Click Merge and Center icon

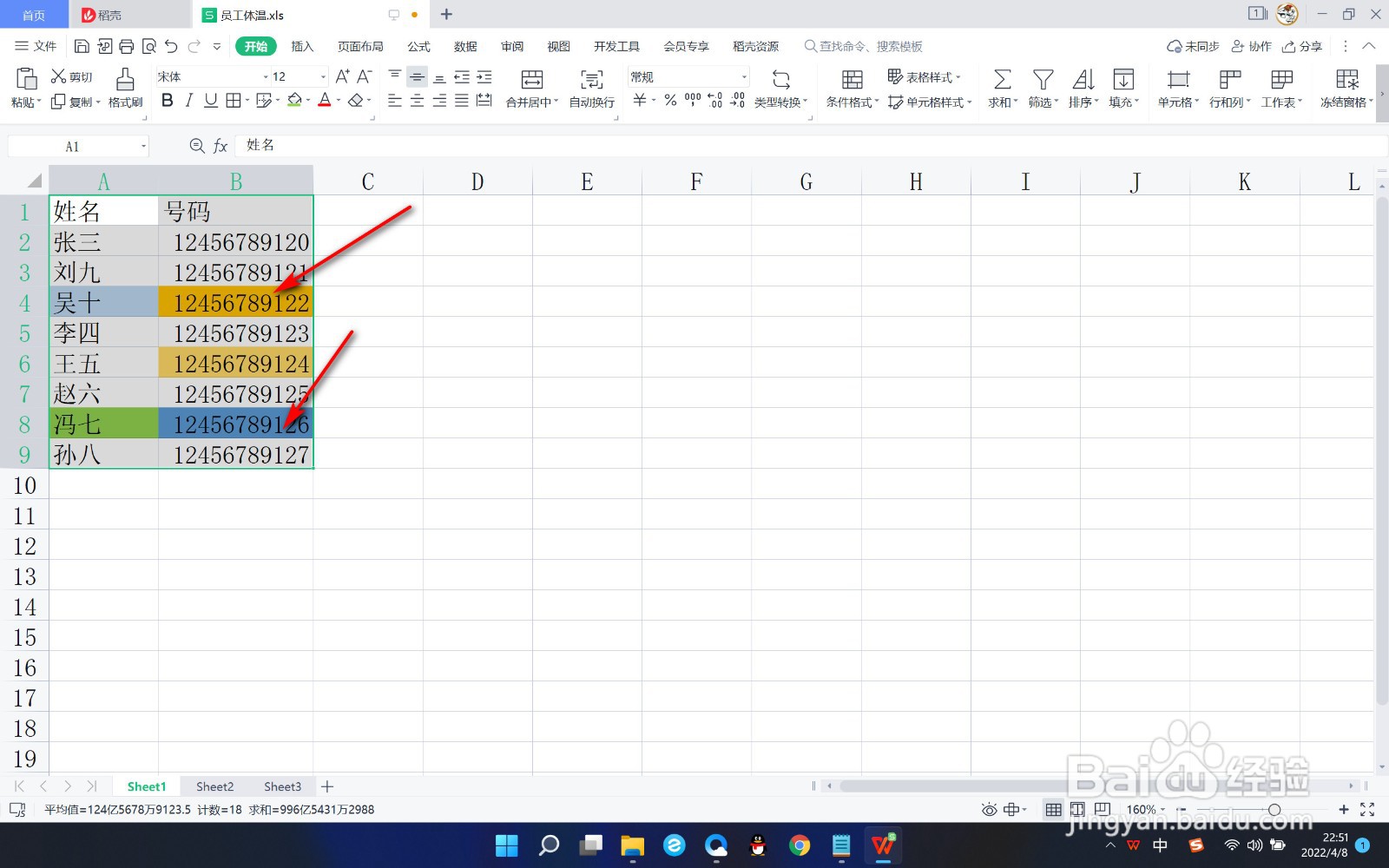[532, 80]
